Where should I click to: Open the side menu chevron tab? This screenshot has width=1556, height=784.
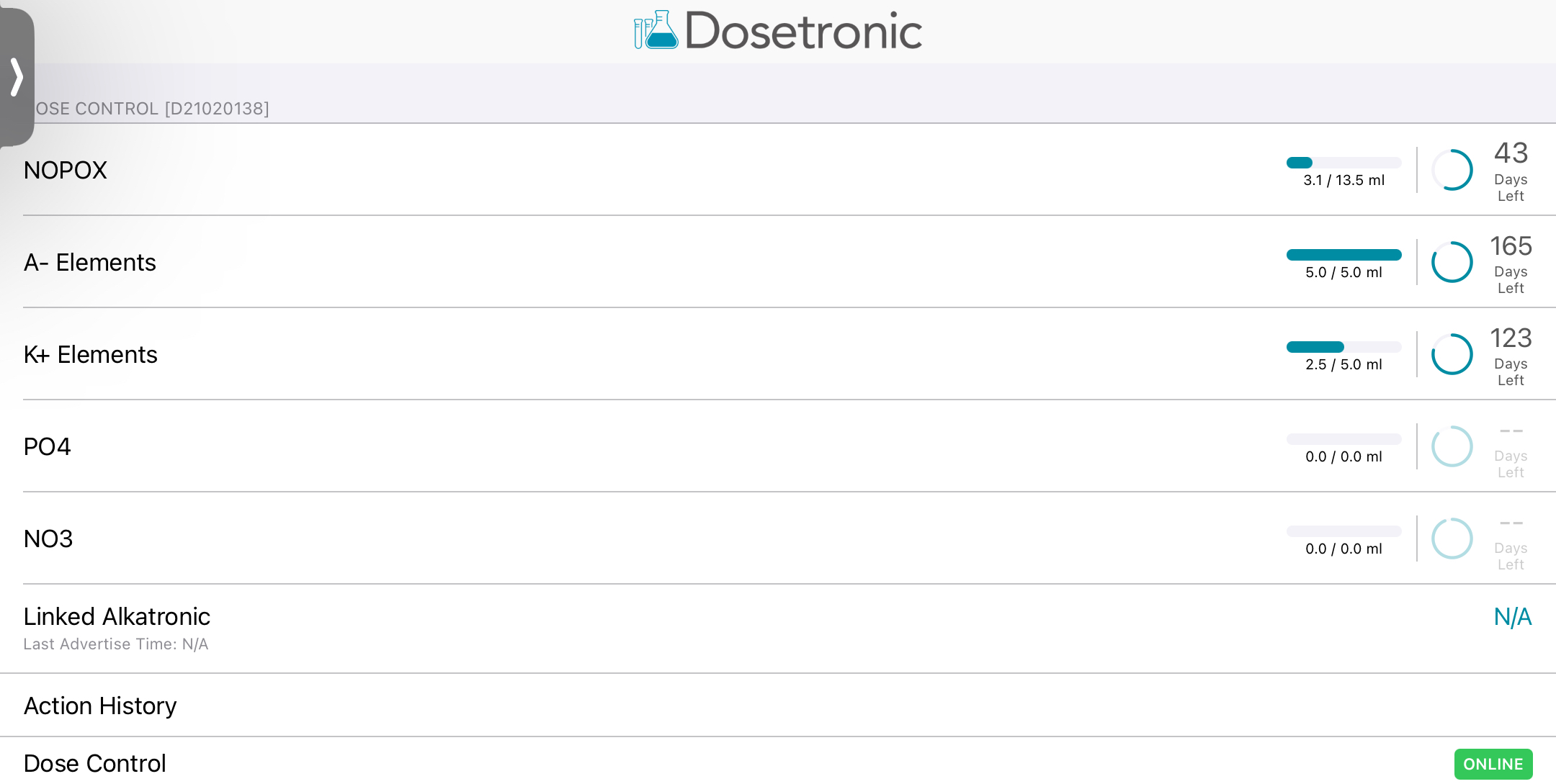click(17, 77)
